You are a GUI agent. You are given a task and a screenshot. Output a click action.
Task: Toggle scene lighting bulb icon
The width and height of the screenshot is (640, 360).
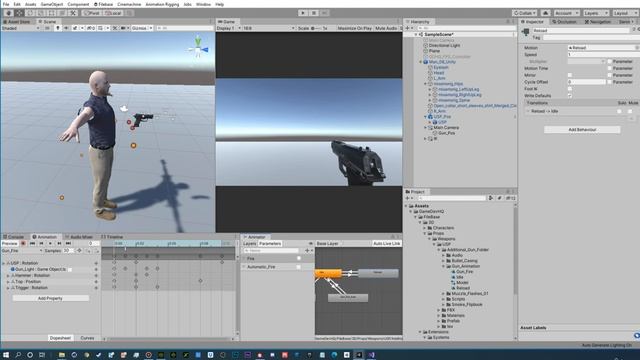[x=58, y=28]
